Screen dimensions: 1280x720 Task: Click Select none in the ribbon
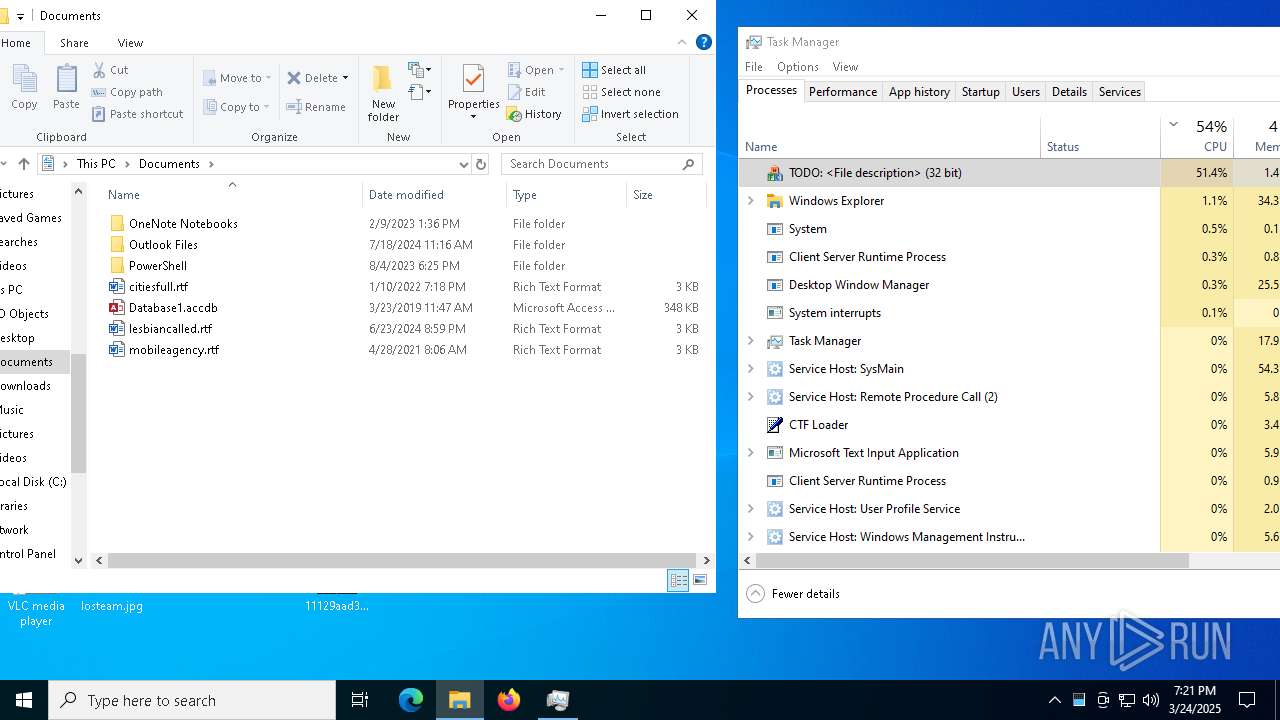621,92
